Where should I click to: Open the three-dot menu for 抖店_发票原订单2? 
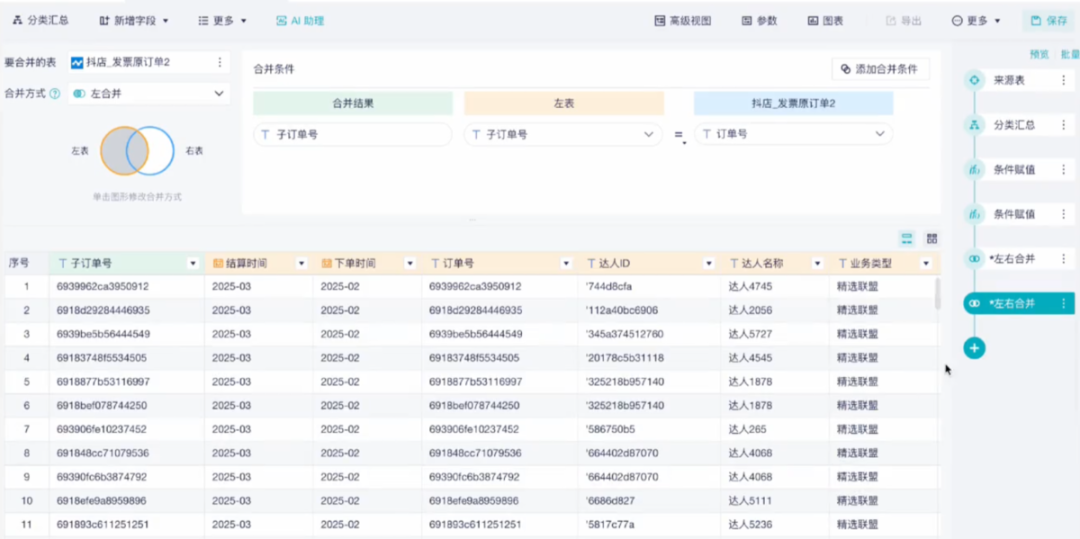pos(220,63)
